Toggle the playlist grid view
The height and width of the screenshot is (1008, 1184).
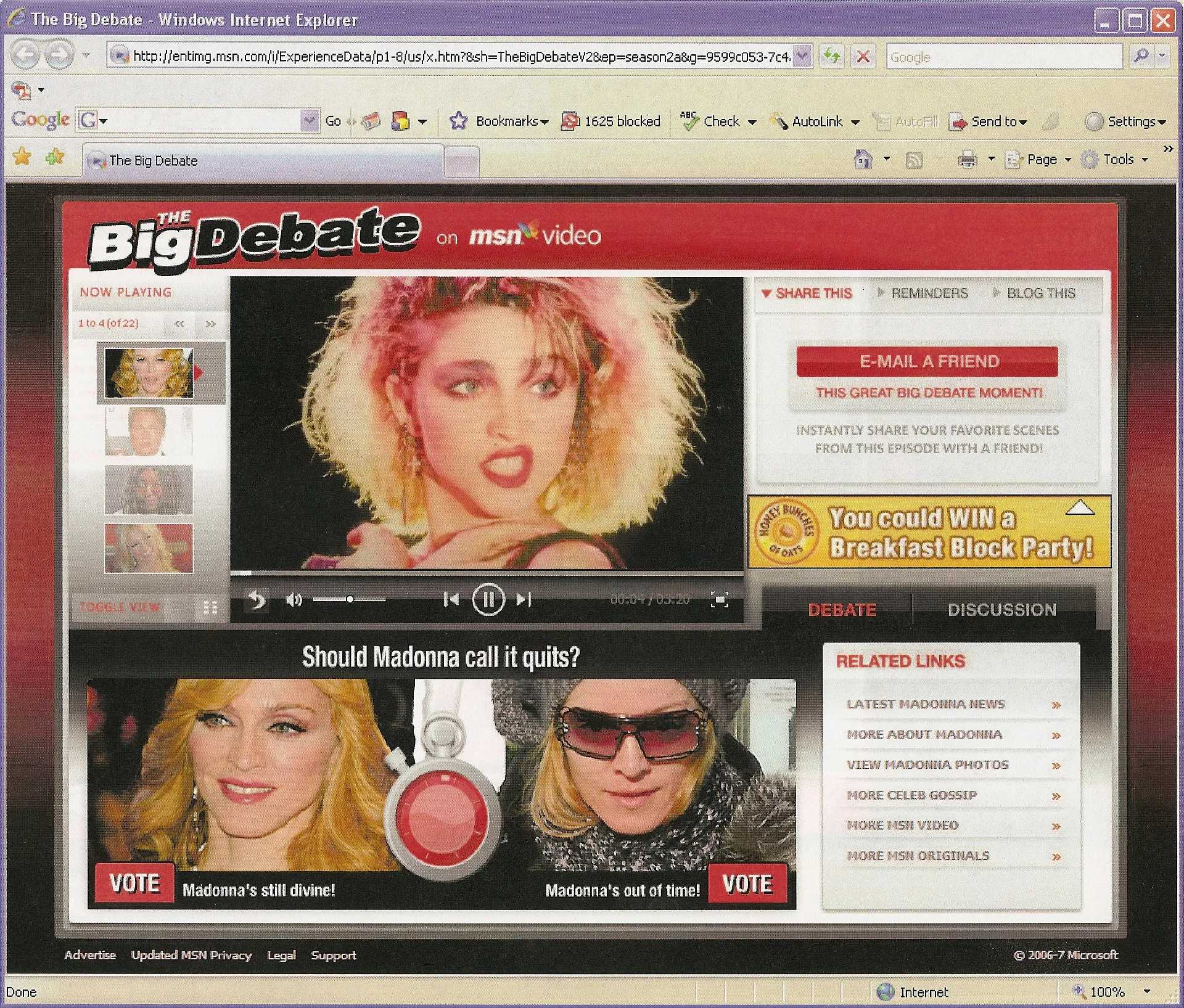tap(210, 608)
